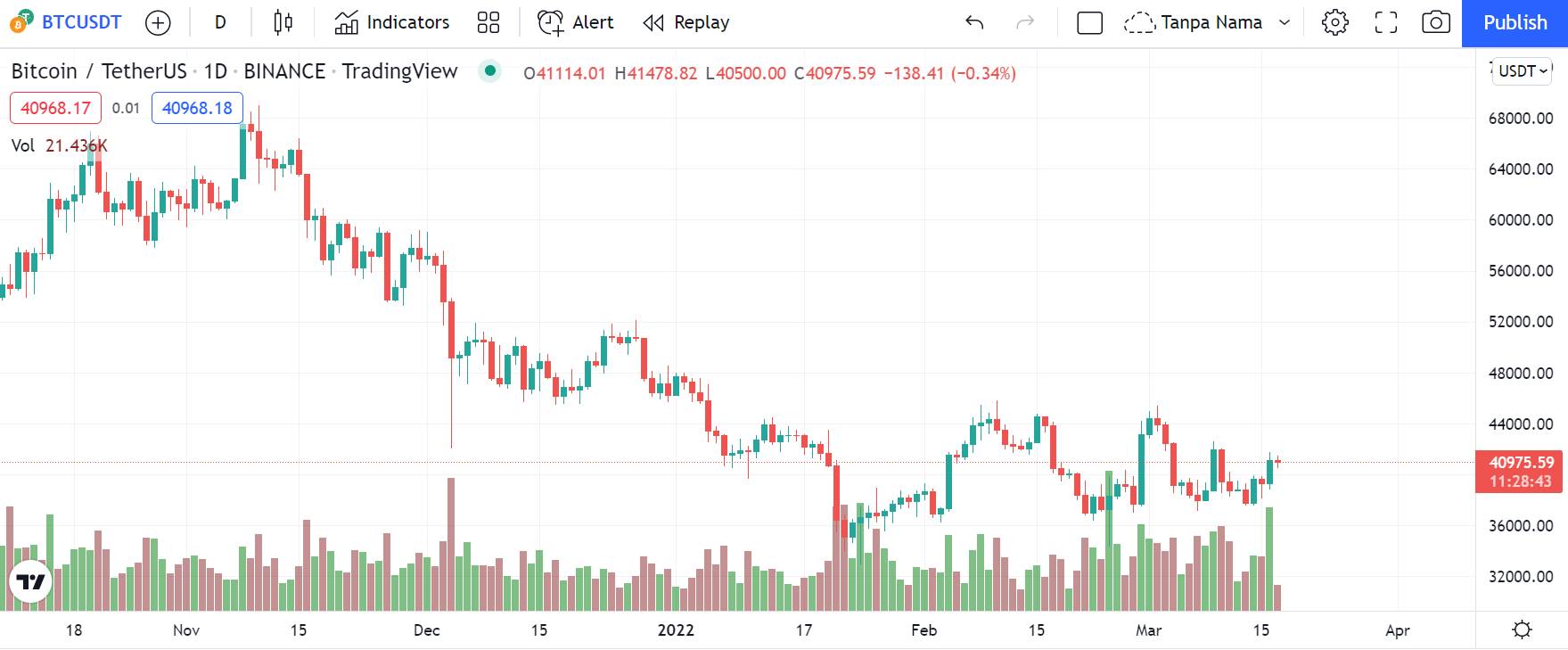Open chart settings gear icon
Viewport: 1568px width, 650px height.
(x=1334, y=22)
